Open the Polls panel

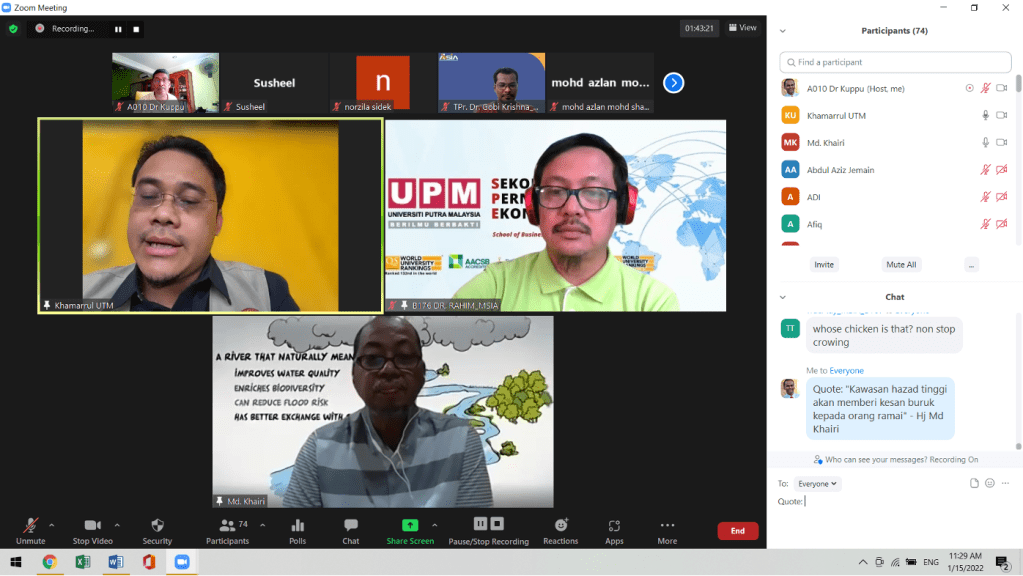click(x=297, y=530)
